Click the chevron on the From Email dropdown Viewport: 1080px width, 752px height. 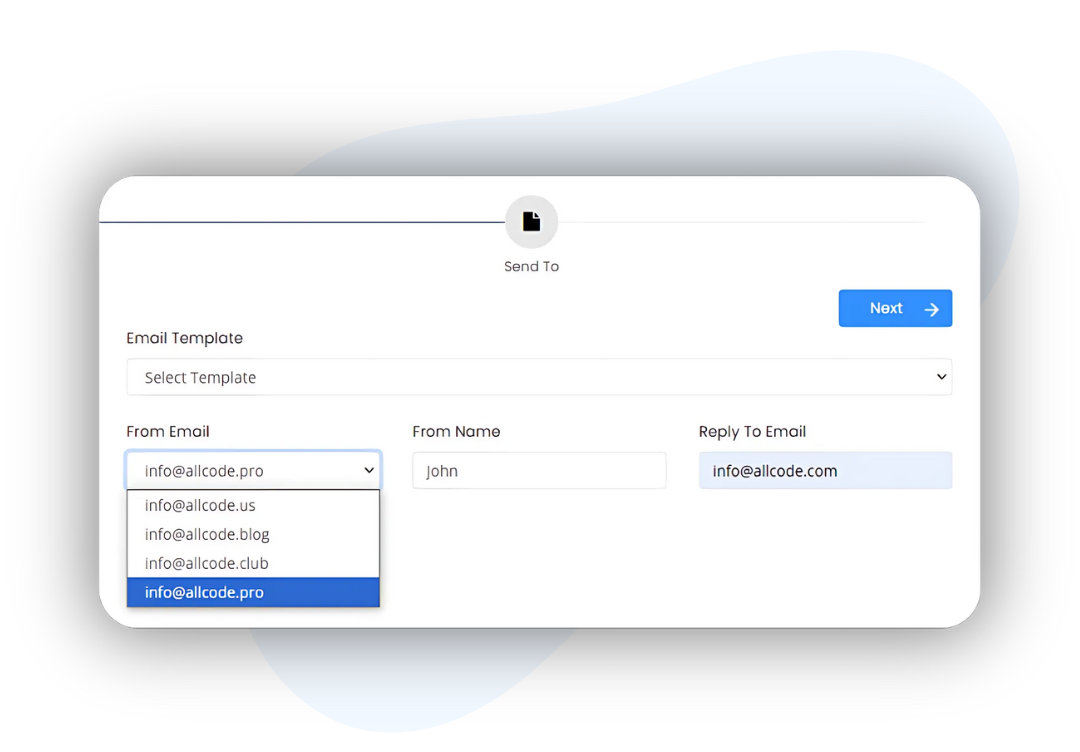369,470
